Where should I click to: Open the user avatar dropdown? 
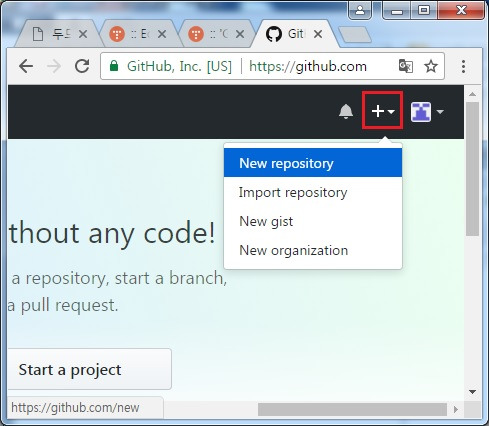[427, 112]
